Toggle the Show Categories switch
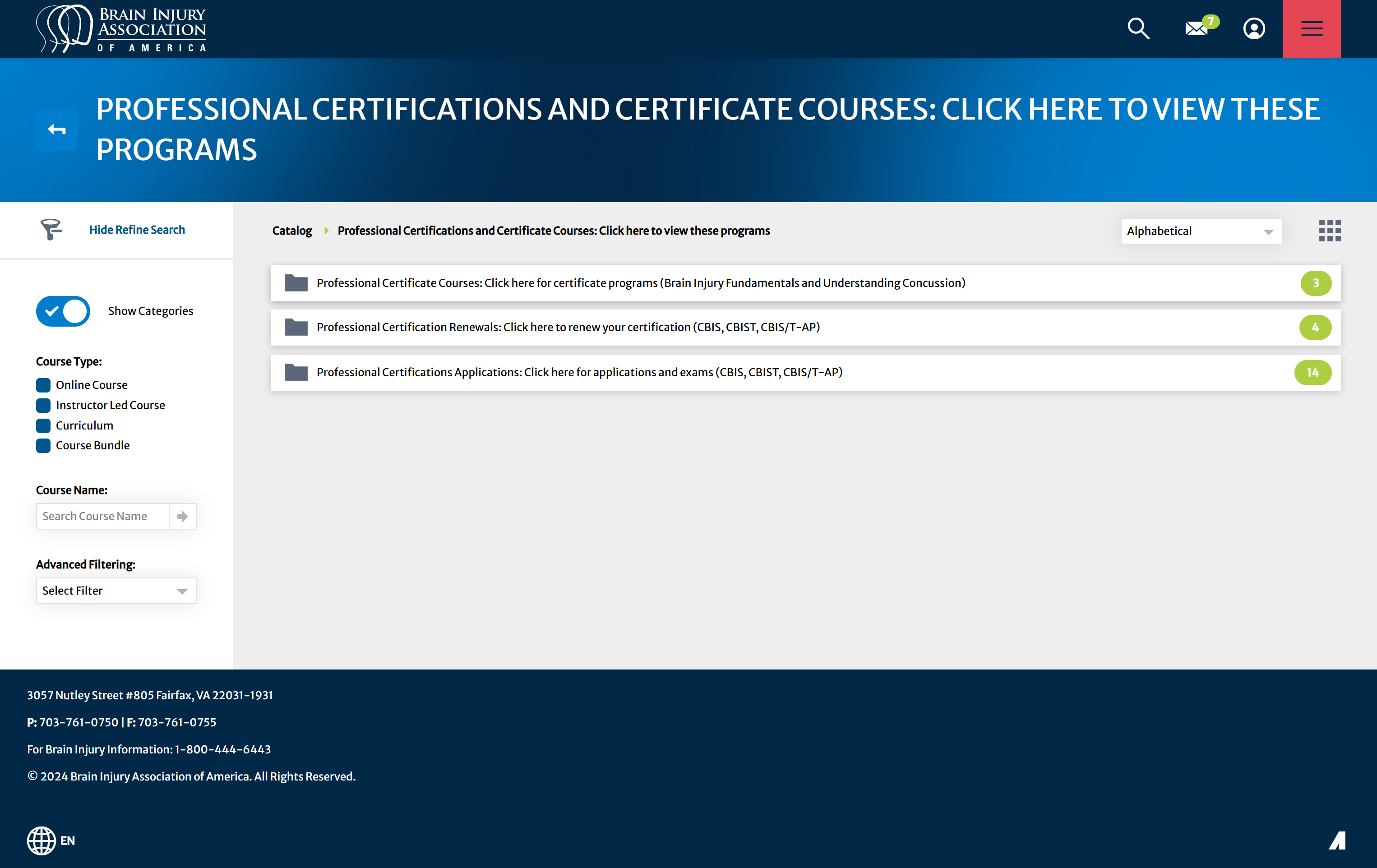 [63, 311]
